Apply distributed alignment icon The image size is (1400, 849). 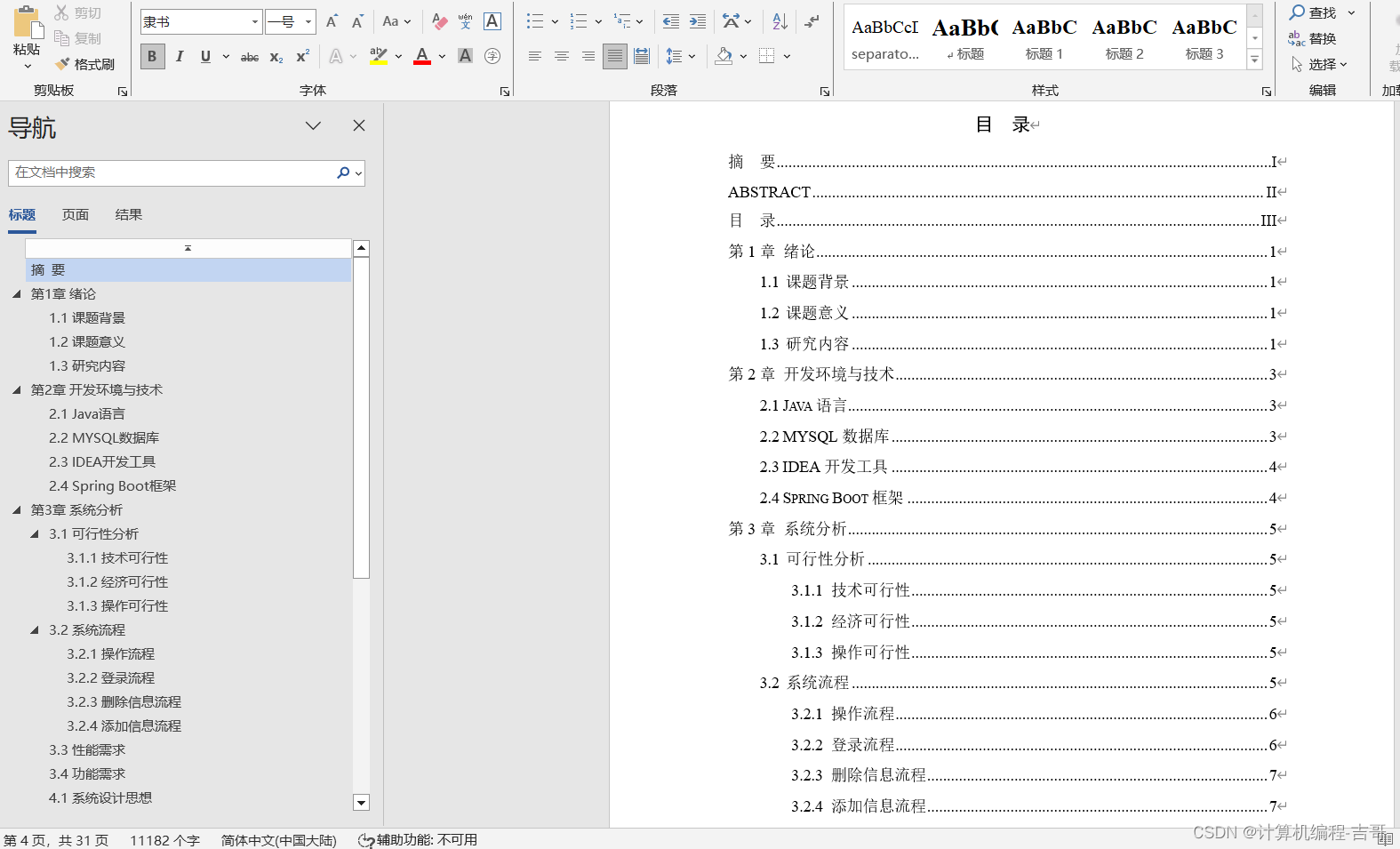tap(642, 56)
